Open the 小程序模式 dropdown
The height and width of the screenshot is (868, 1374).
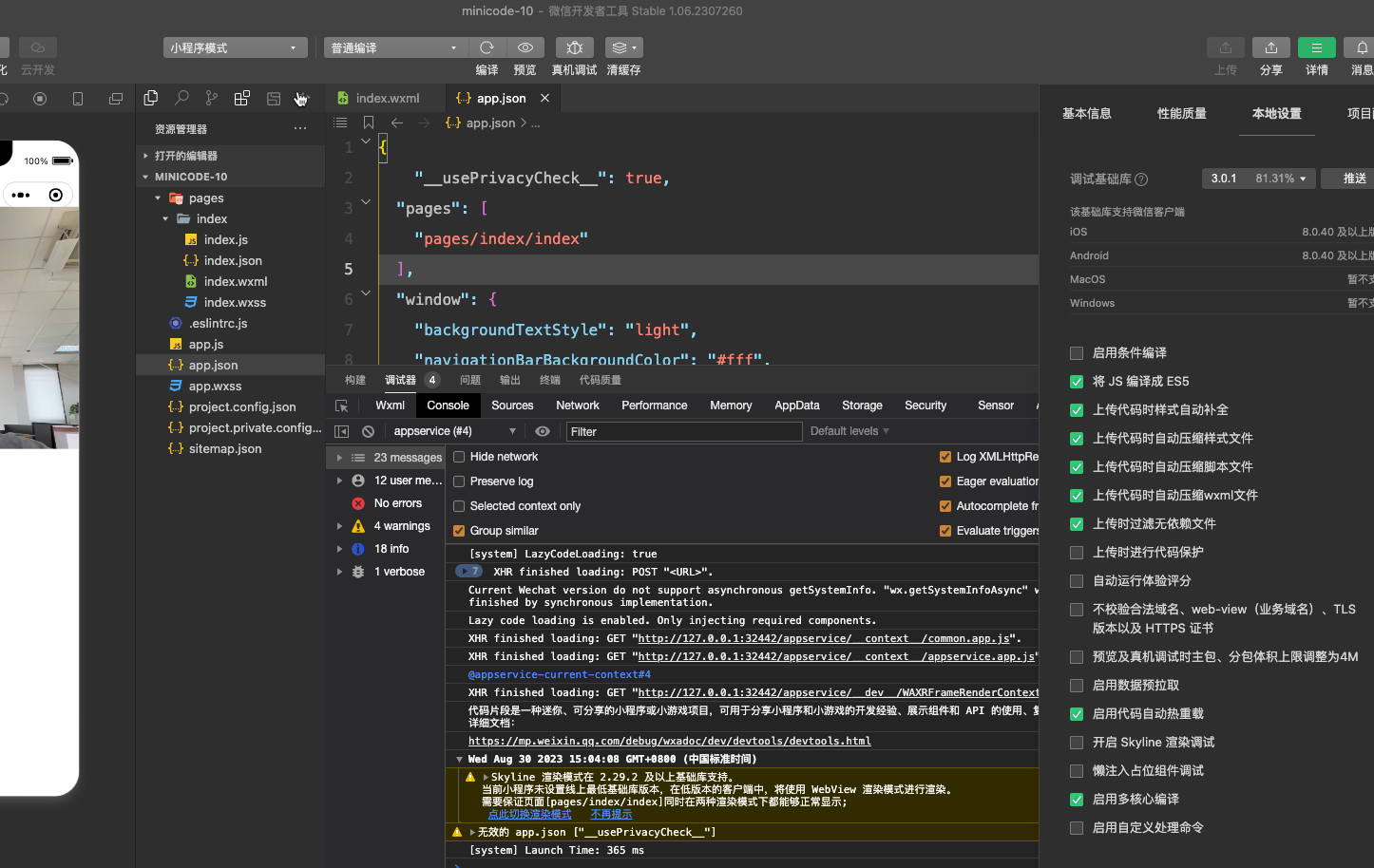point(233,47)
